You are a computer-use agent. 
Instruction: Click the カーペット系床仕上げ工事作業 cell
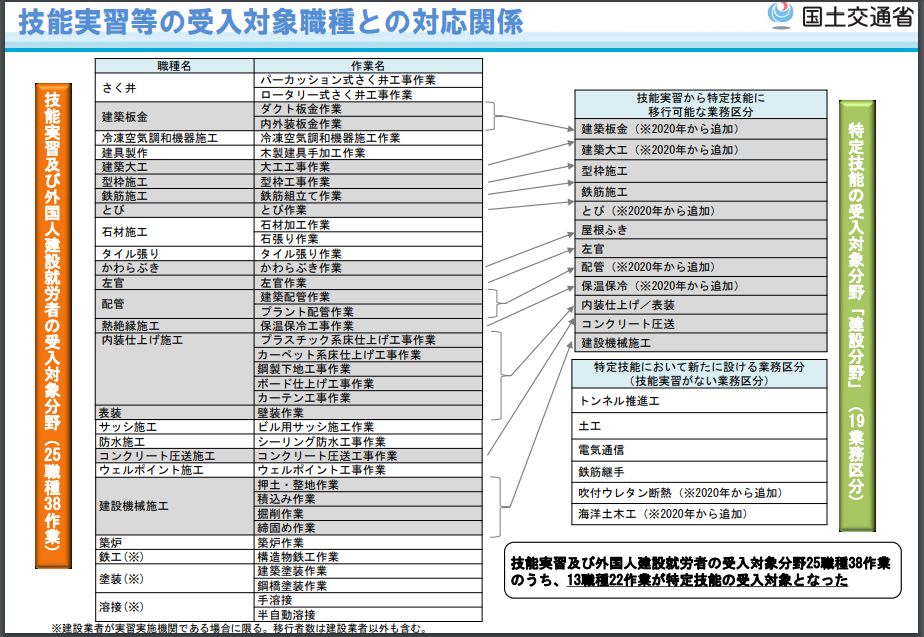tap(368, 355)
